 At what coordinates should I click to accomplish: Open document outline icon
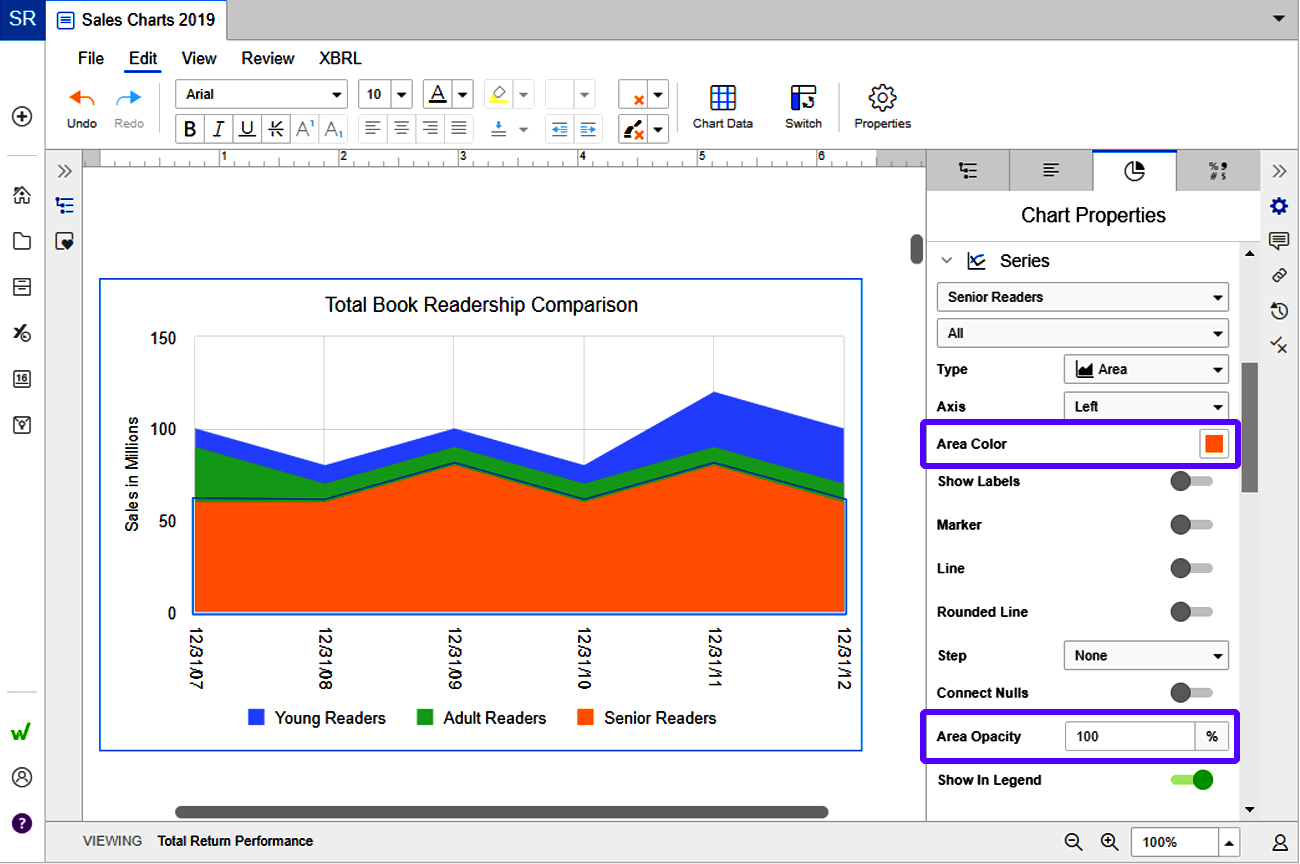pyautogui.click(x=65, y=206)
